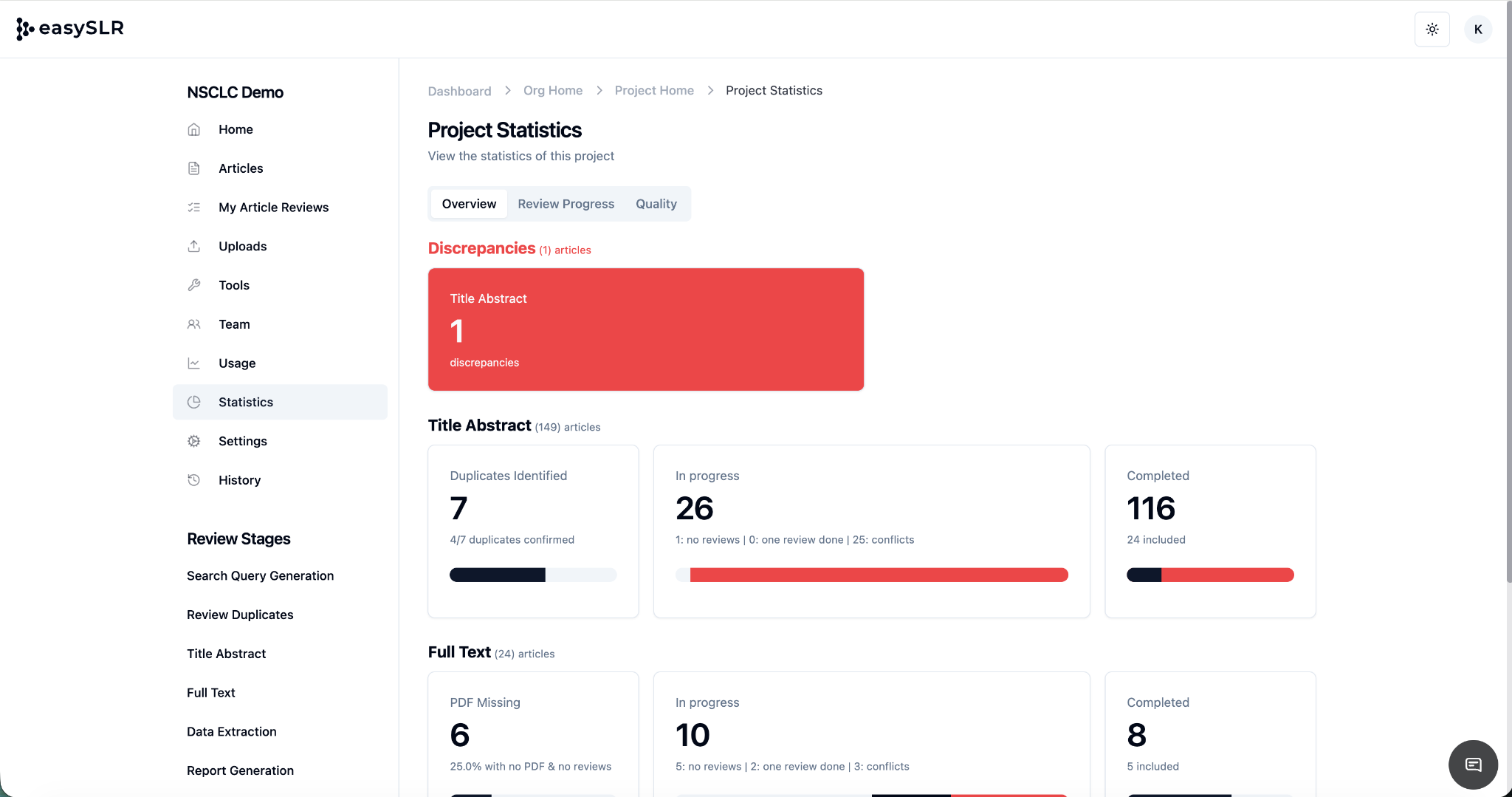Open the user avatar K menu
The width and height of the screenshot is (1512, 797).
1478,30
